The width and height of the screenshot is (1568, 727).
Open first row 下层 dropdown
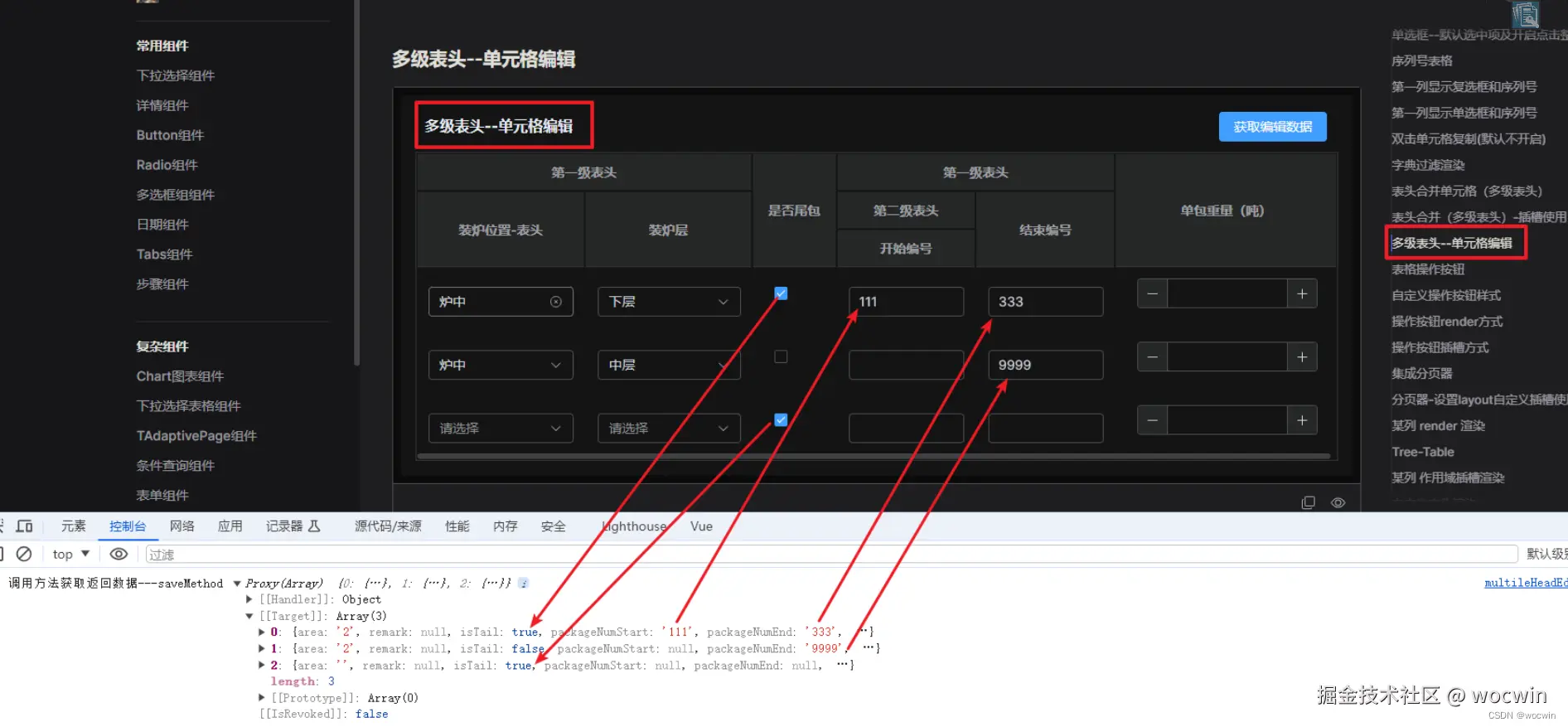[x=669, y=302]
